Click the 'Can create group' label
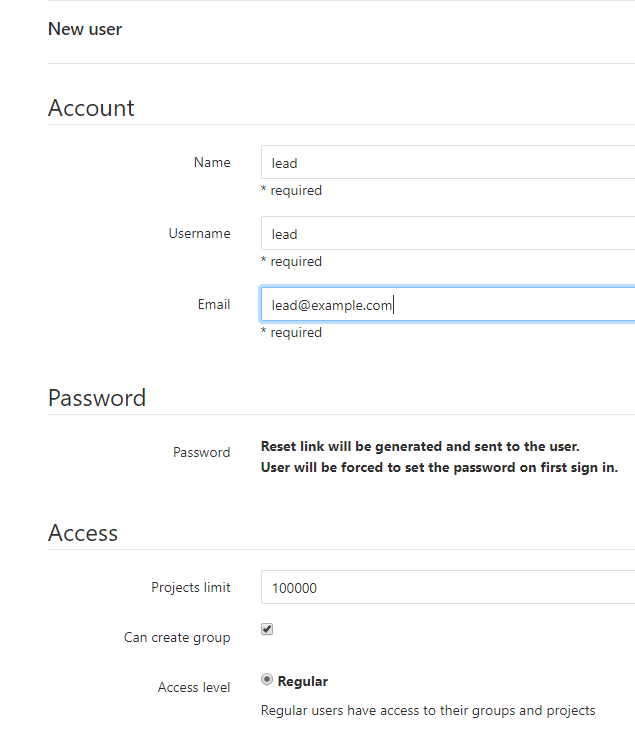635x738 pixels. point(177,637)
